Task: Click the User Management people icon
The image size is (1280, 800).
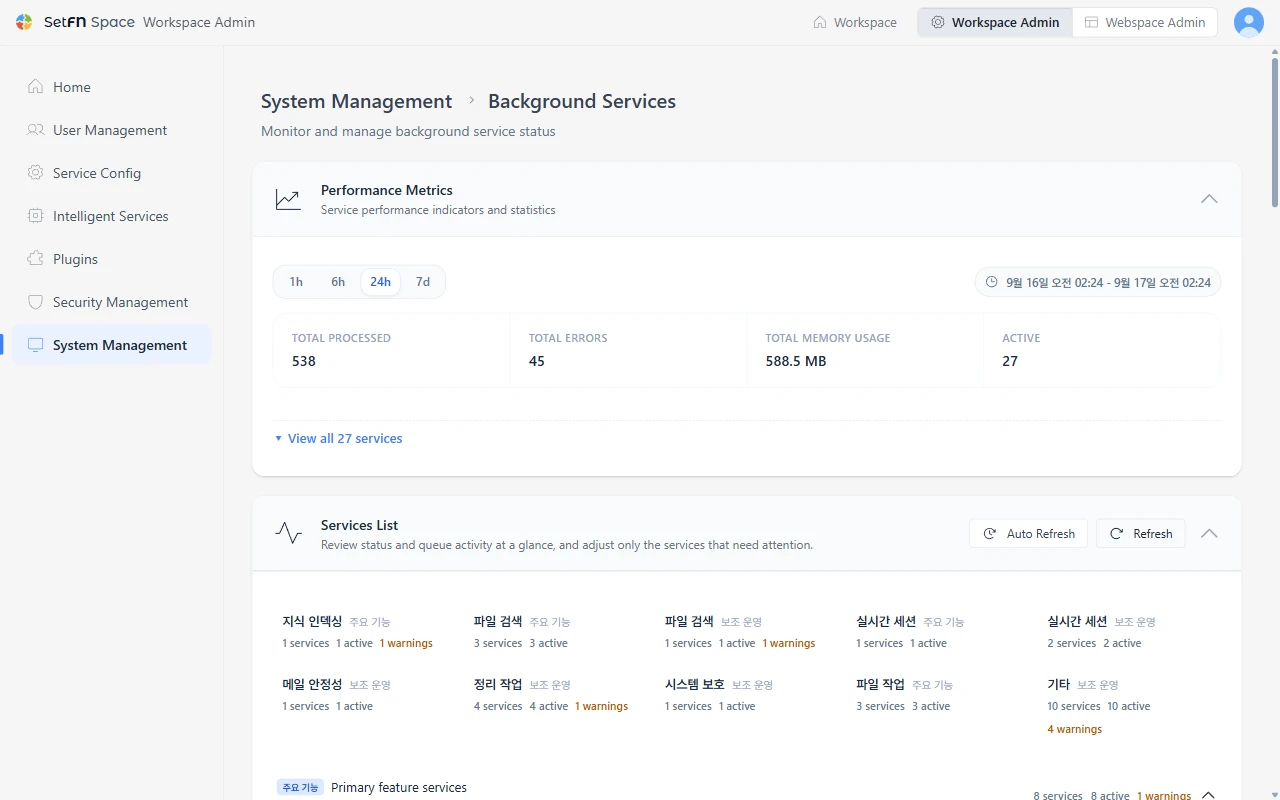Action: 36,130
